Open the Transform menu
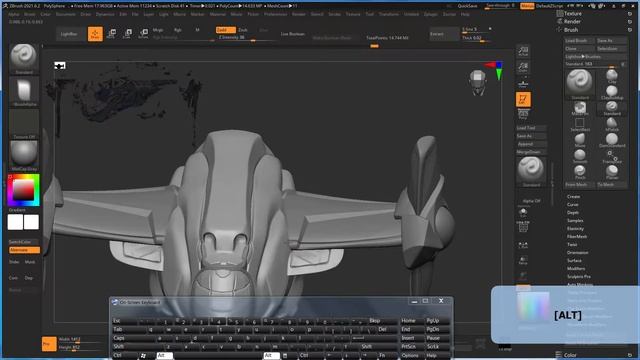The width and height of the screenshot is (640, 360). [388, 14]
